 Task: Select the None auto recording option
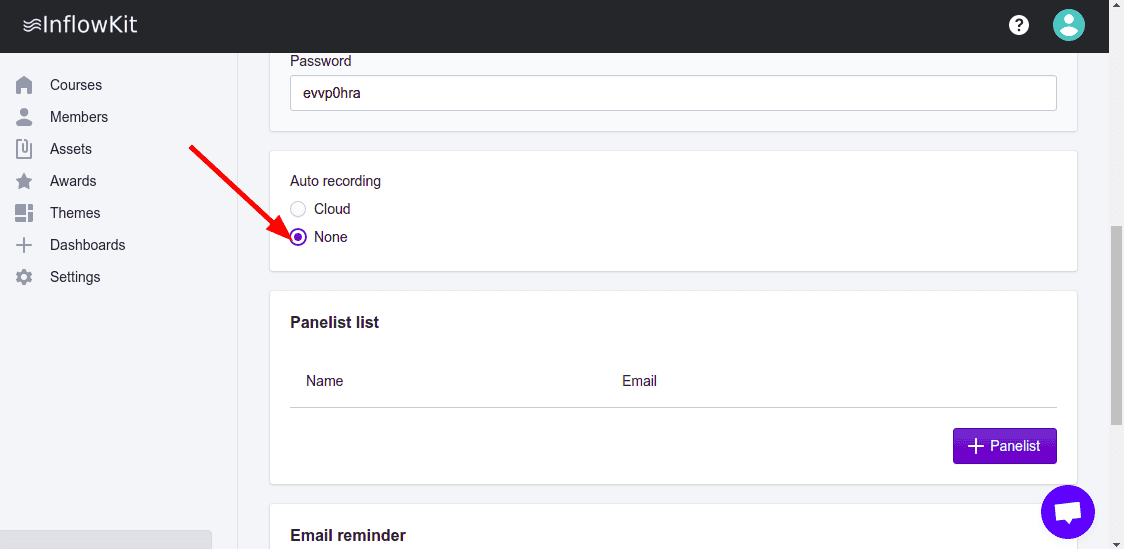tap(298, 237)
